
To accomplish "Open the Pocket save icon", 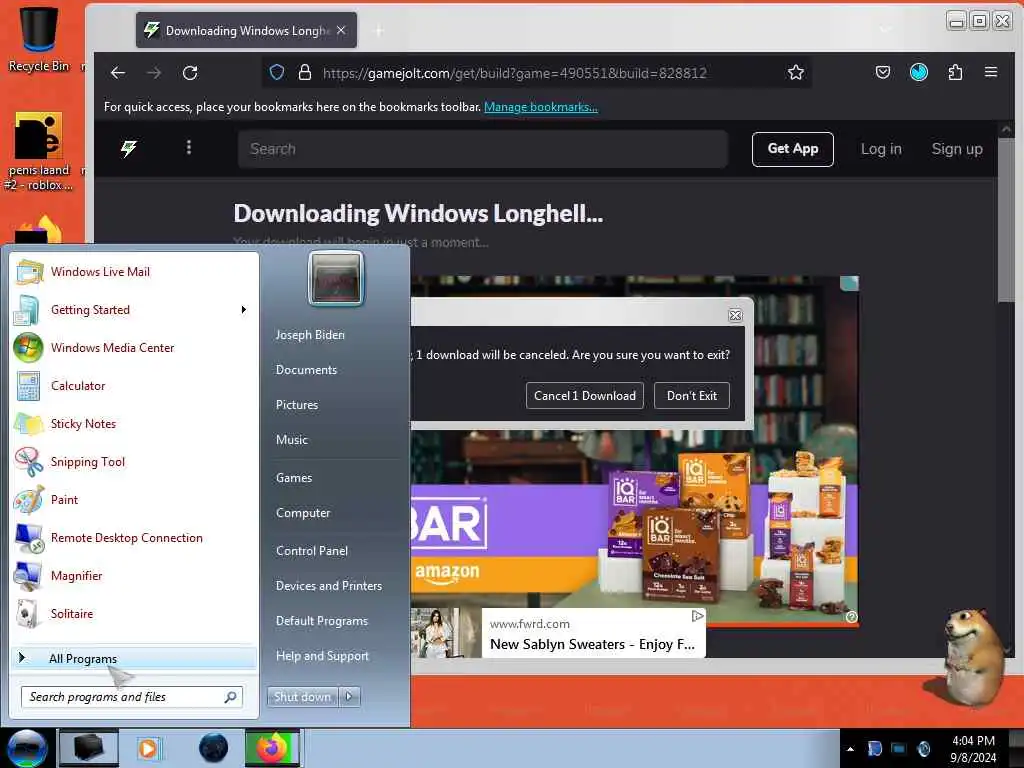I will (x=882, y=72).
